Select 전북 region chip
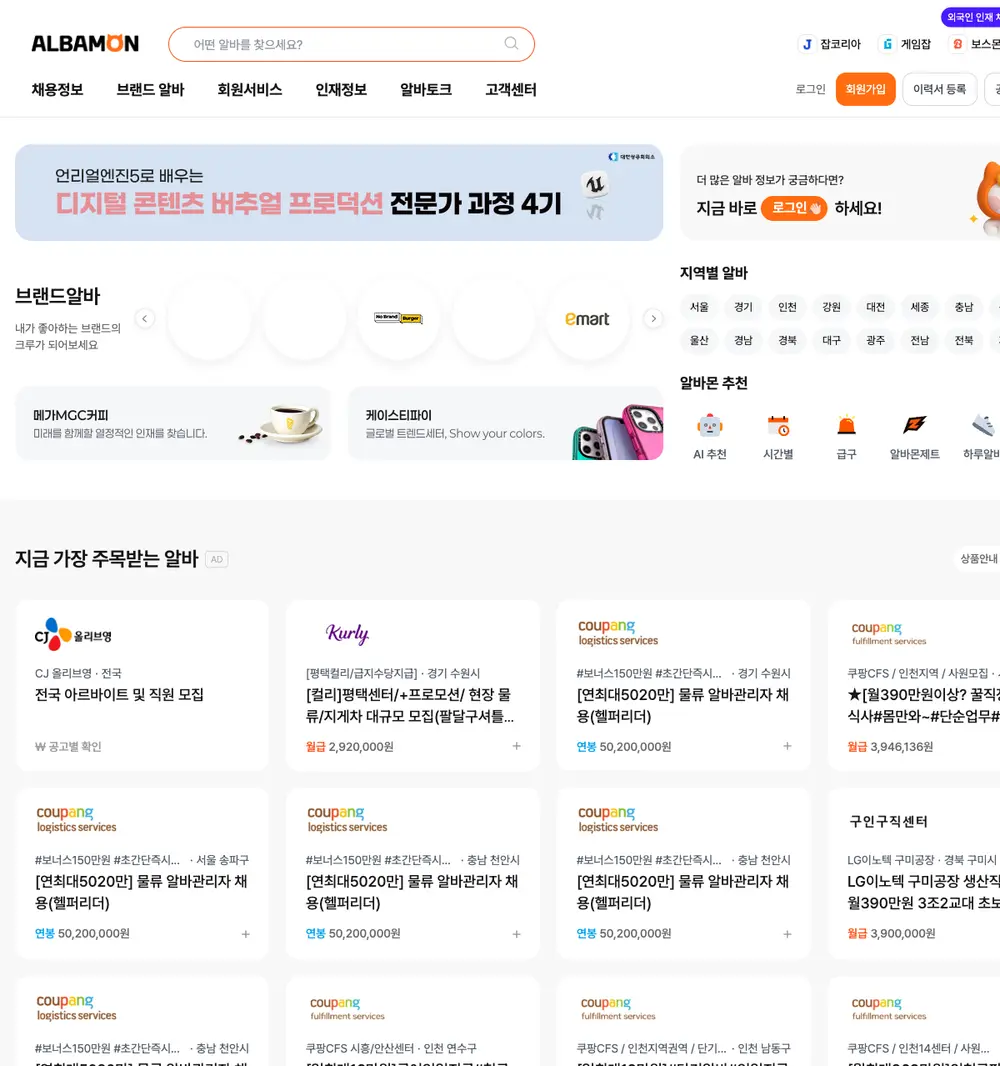Image resolution: width=1000 pixels, height=1066 pixels. [x=964, y=341]
